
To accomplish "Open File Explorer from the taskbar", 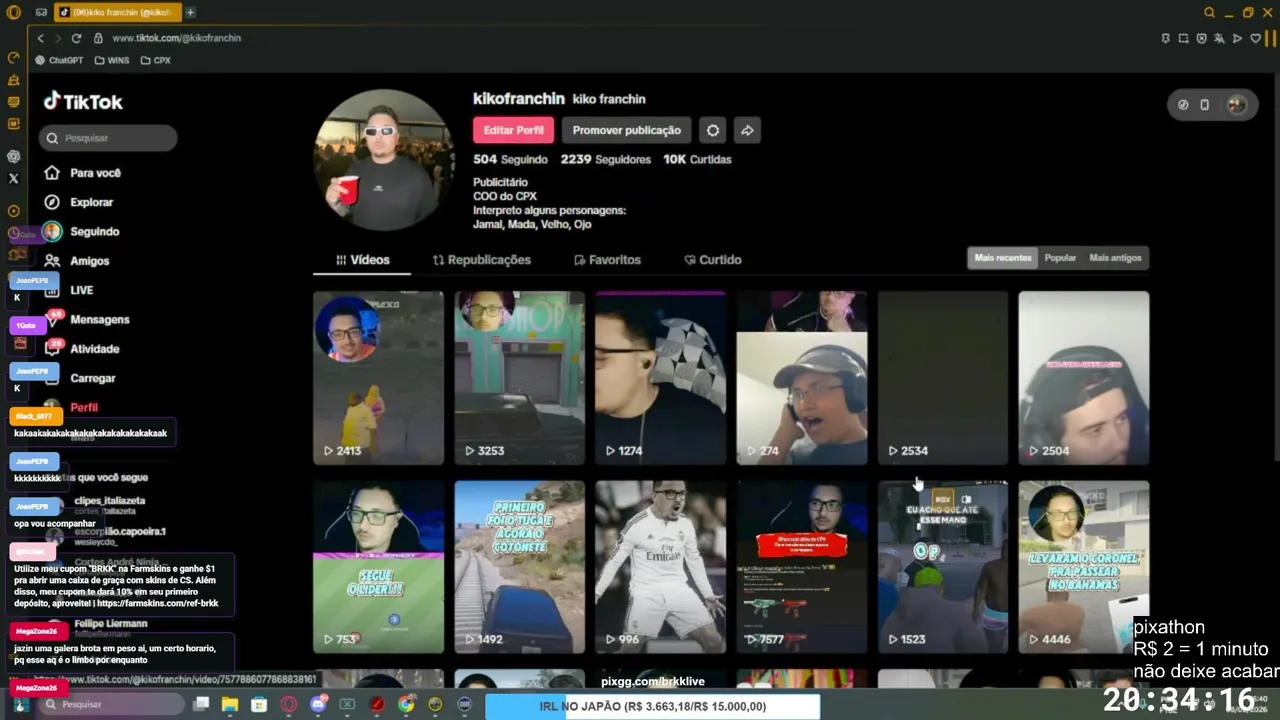I will tap(230, 704).
